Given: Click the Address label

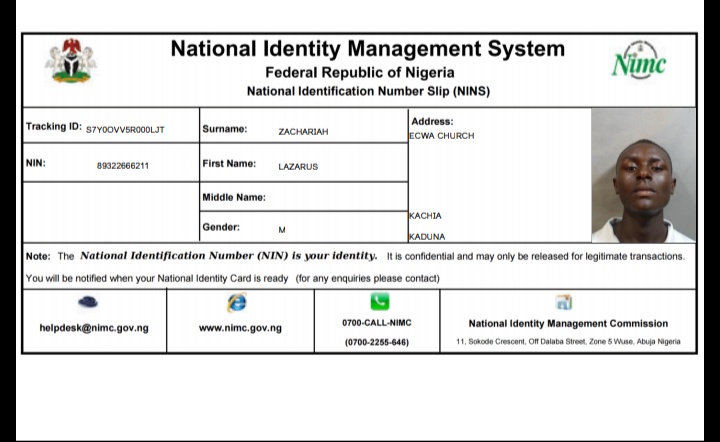Looking at the screenshot, I should point(432,121).
